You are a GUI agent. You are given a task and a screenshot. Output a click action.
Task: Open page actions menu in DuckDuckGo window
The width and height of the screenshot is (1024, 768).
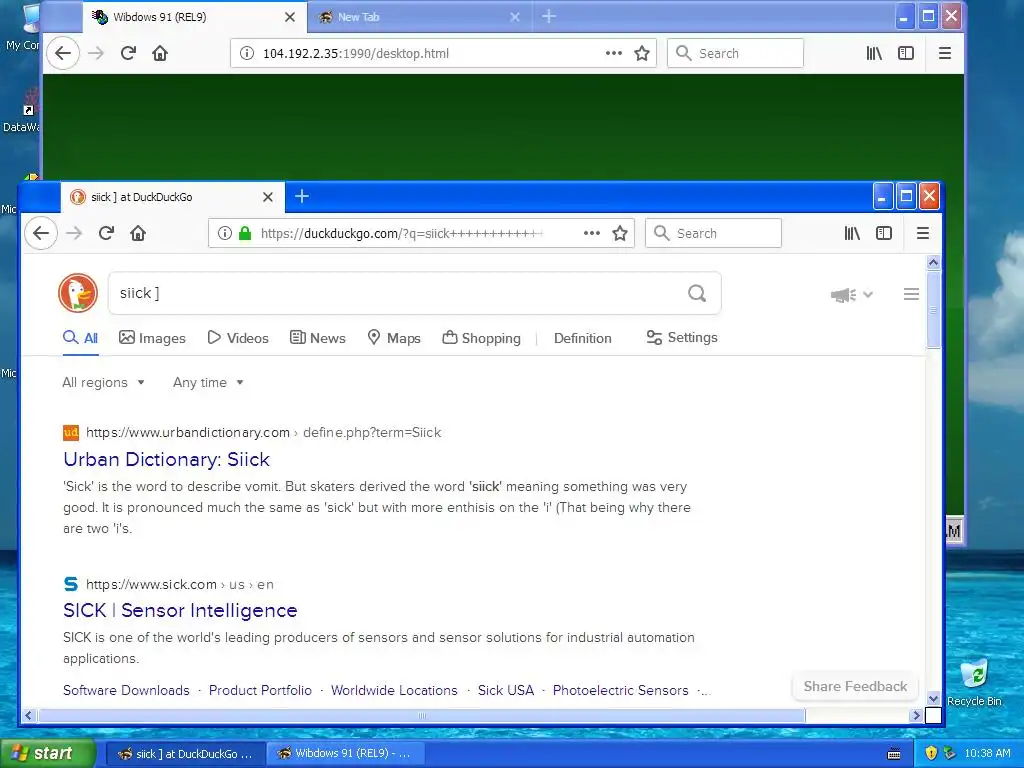(x=592, y=233)
